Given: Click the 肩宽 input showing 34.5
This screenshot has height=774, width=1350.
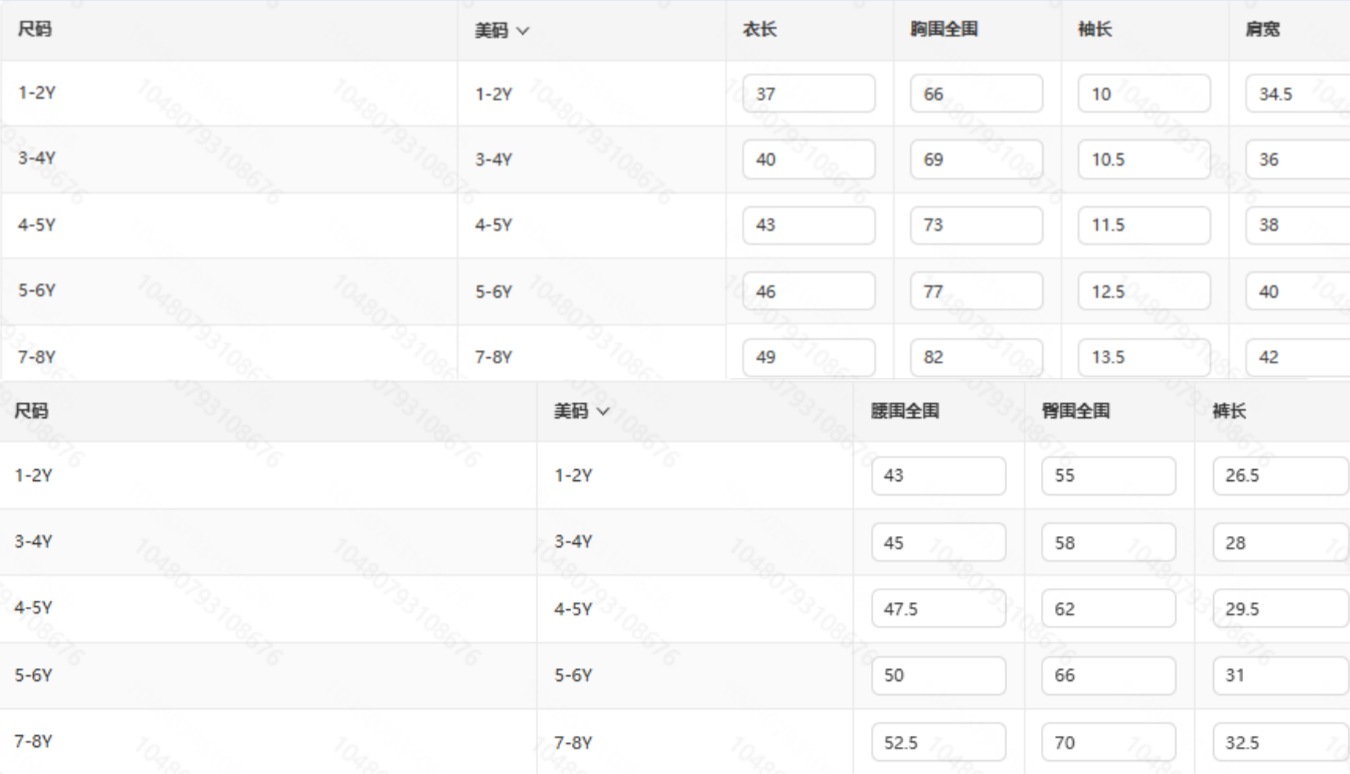Looking at the screenshot, I should 1298,94.
